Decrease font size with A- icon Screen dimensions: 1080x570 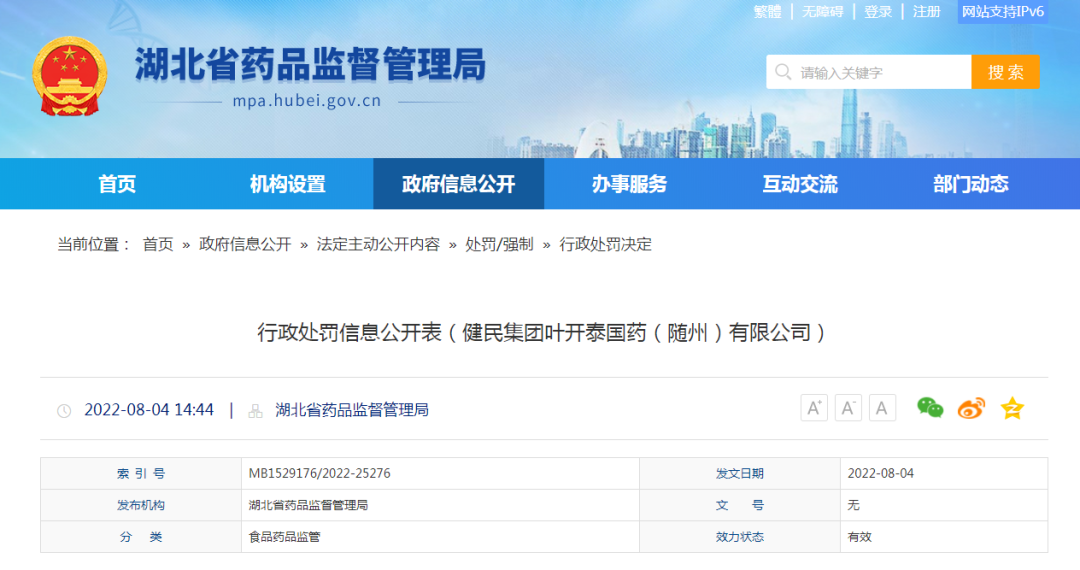tap(848, 408)
